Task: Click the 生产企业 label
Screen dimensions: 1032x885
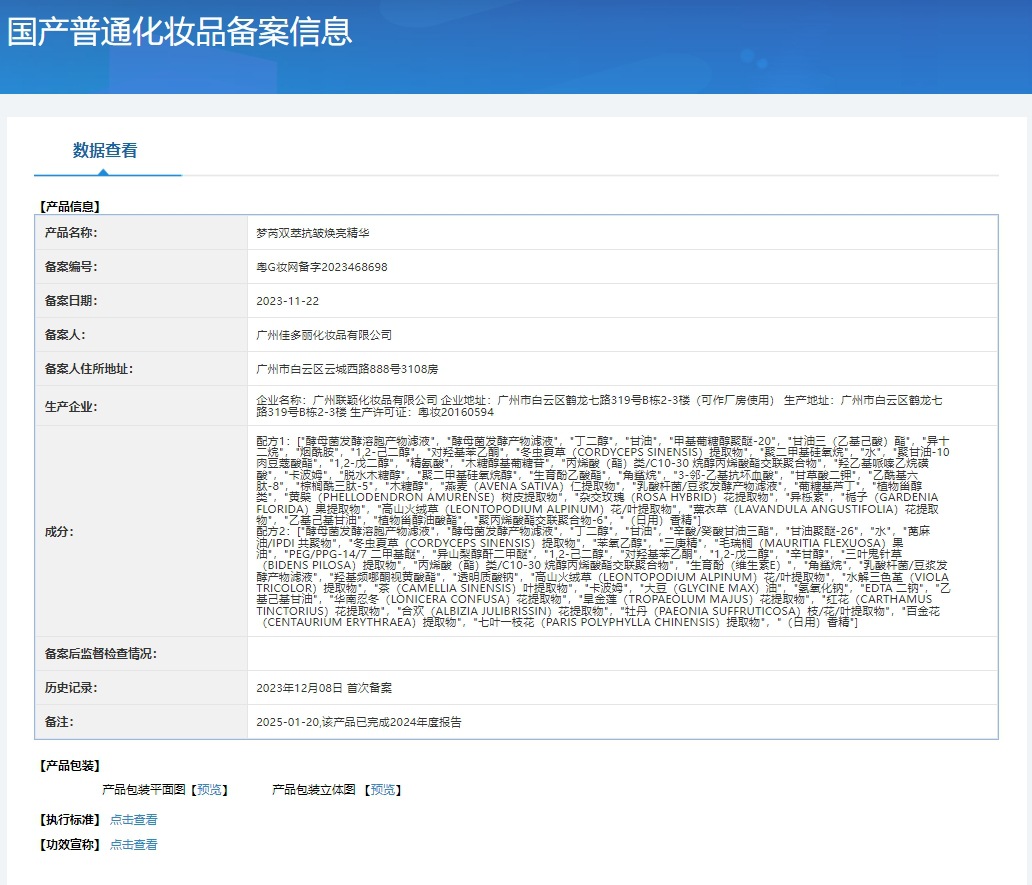Action: pos(71,407)
